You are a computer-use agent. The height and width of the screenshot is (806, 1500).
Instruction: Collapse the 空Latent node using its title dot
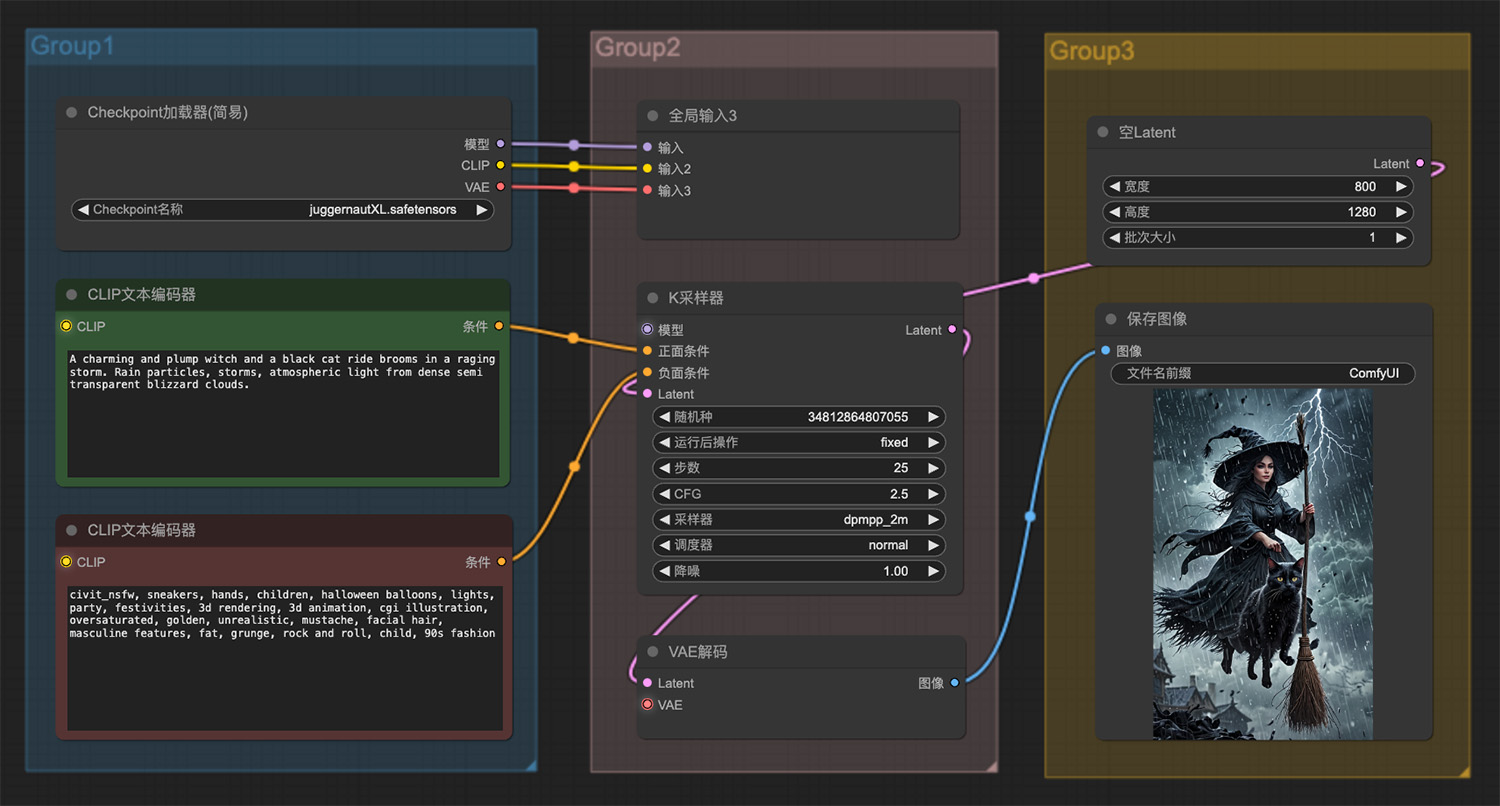point(1103,132)
